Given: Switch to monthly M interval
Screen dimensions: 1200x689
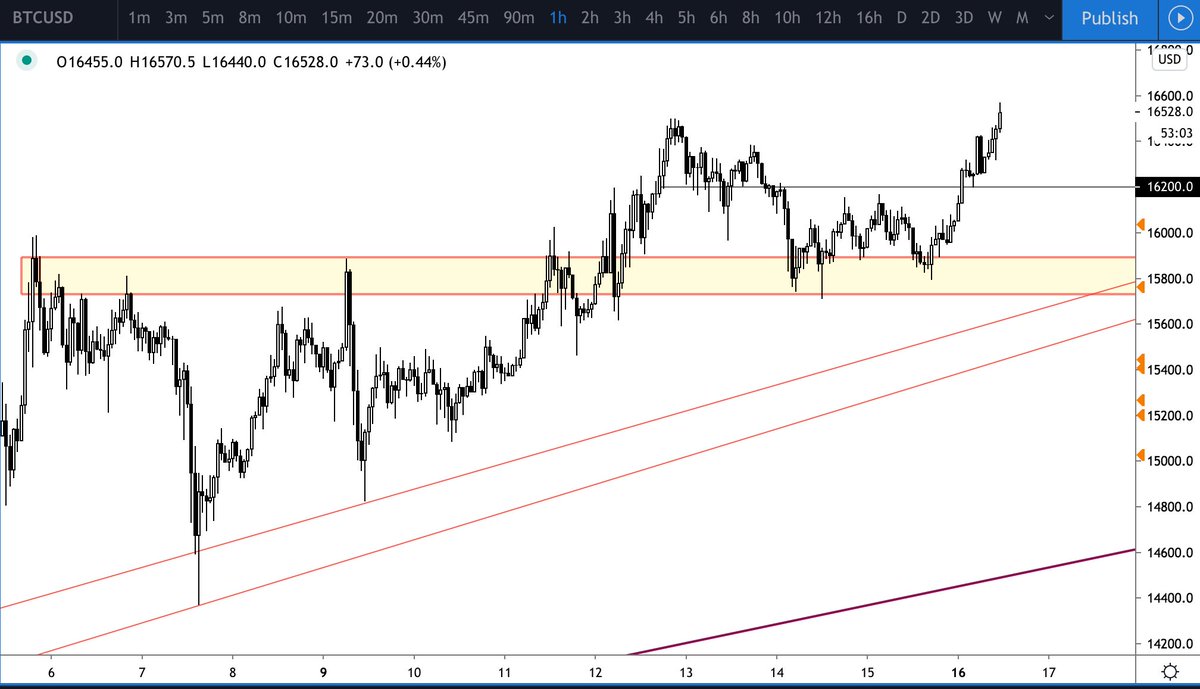Looking at the screenshot, I should (x=1022, y=18).
